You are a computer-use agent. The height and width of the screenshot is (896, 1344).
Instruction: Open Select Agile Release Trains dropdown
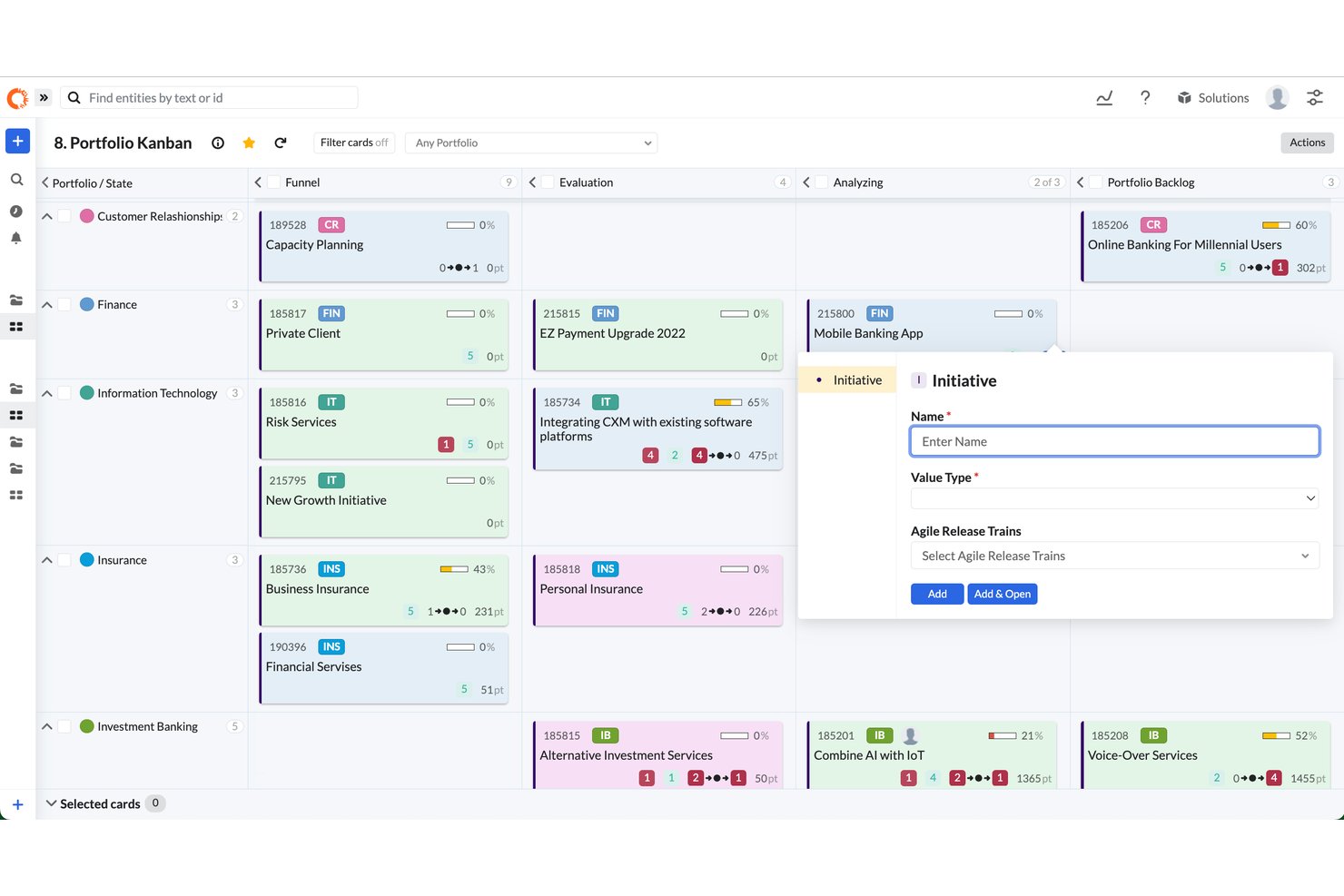click(1115, 556)
